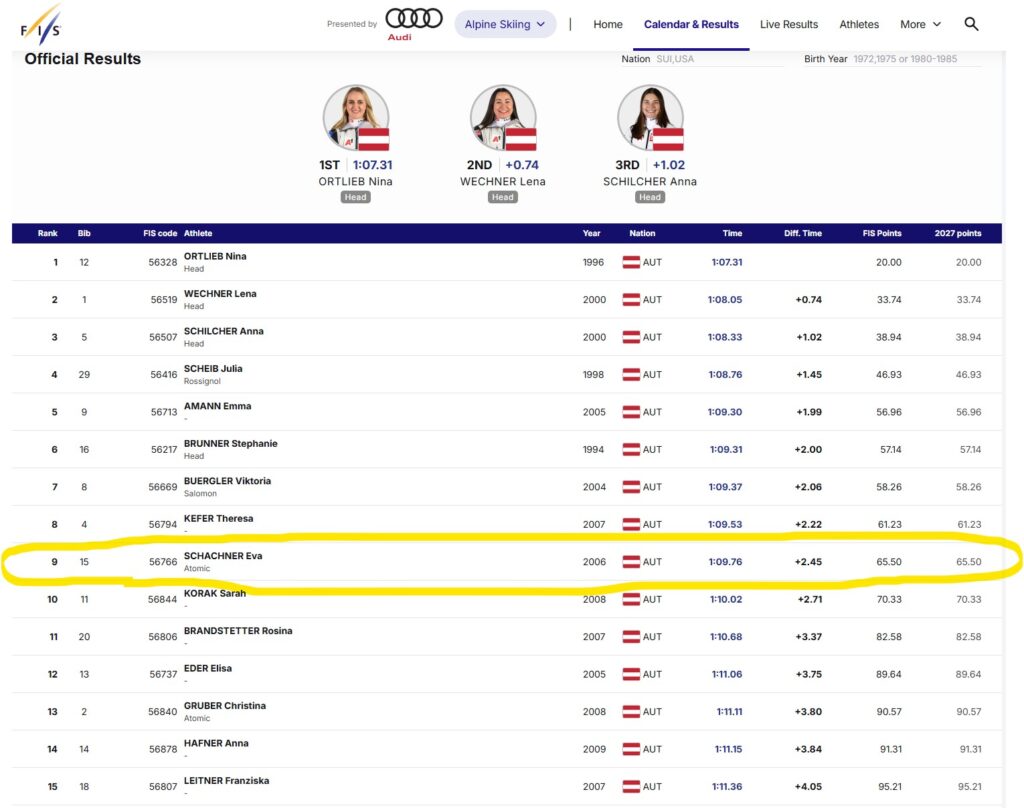
Task: Click Nina Ortlieb's winner portrait
Action: coord(356,118)
